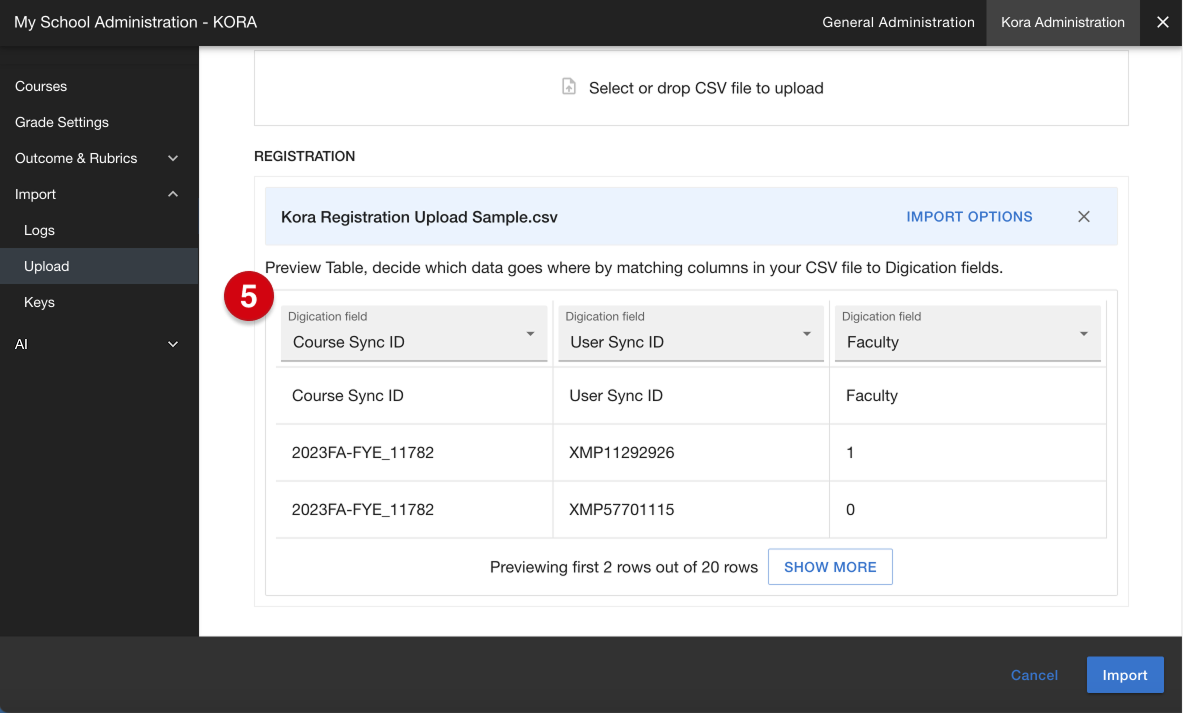Open the Keys page

pyautogui.click(x=99, y=302)
